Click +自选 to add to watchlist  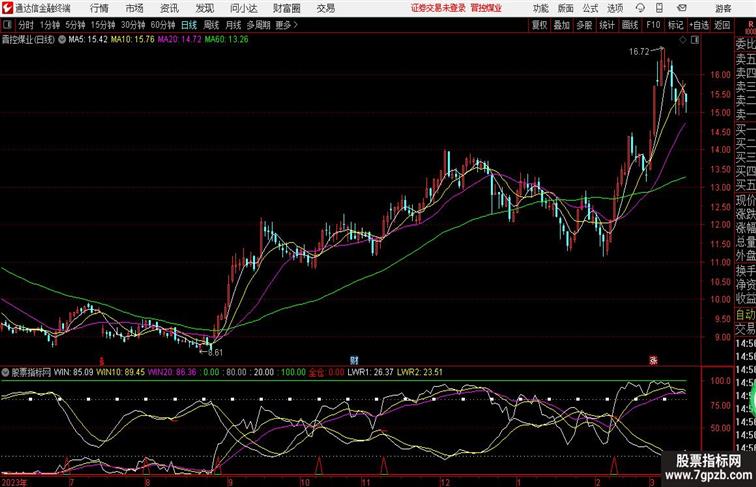coord(699,25)
